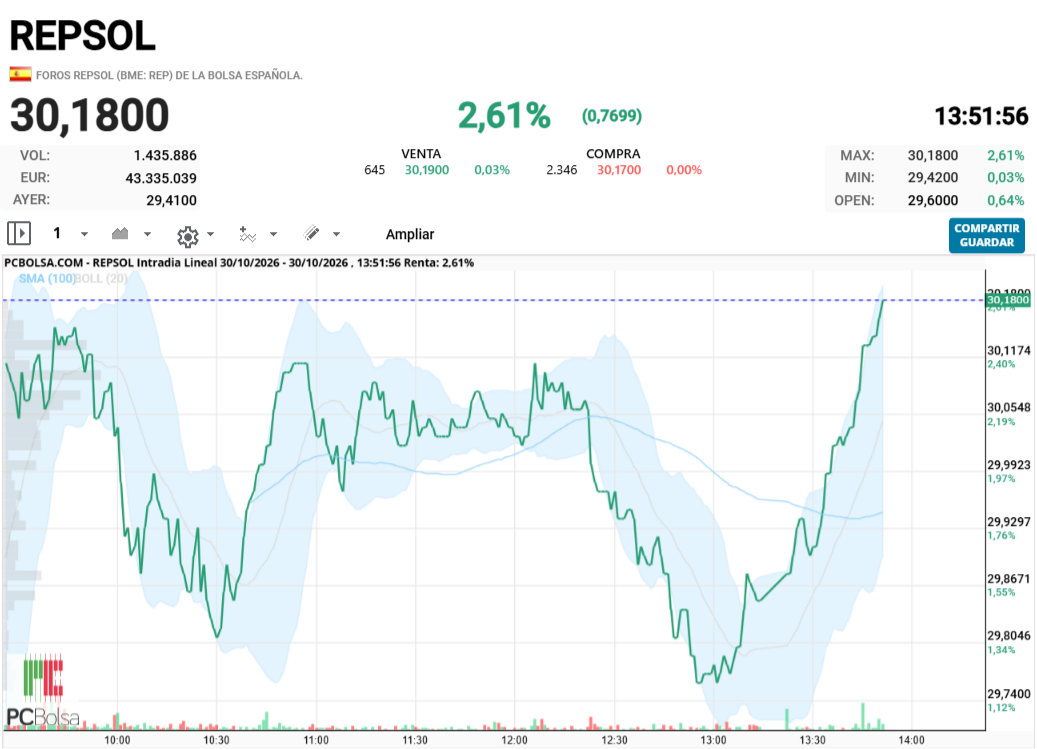Click the Ampliar button

[410, 234]
